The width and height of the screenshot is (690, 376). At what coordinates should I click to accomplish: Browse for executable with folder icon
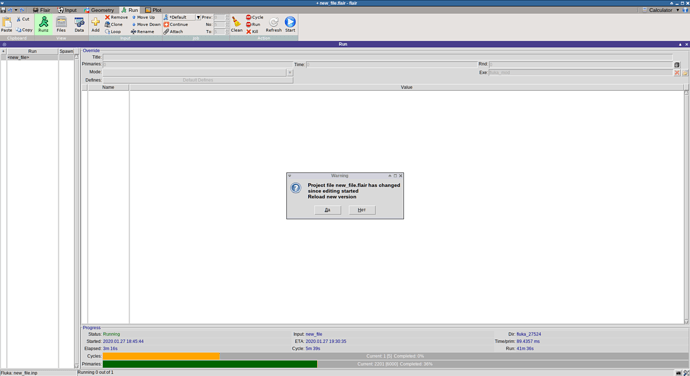(x=685, y=73)
